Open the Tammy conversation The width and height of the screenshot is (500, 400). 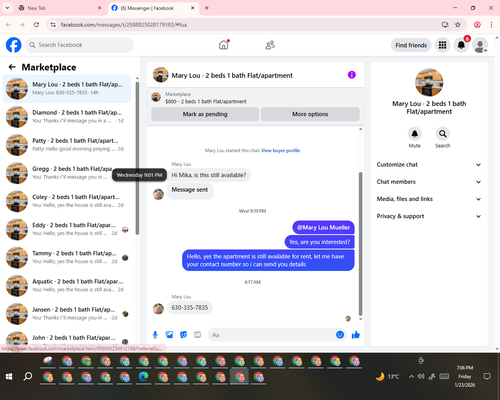(67, 257)
